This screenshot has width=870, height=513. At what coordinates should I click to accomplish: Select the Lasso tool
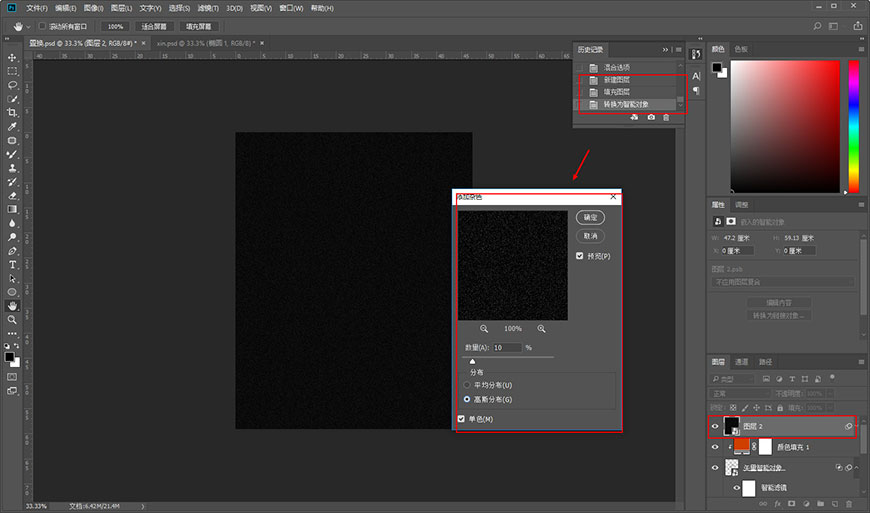[12, 85]
